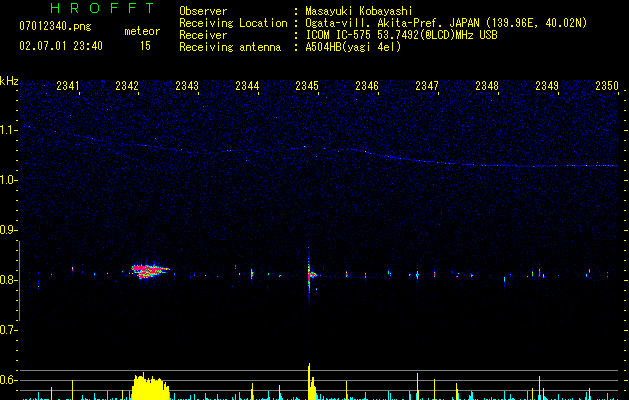Click the vertical meteor echo spike at 2345
The height and width of the screenshot is (400, 629).
[309, 275]
